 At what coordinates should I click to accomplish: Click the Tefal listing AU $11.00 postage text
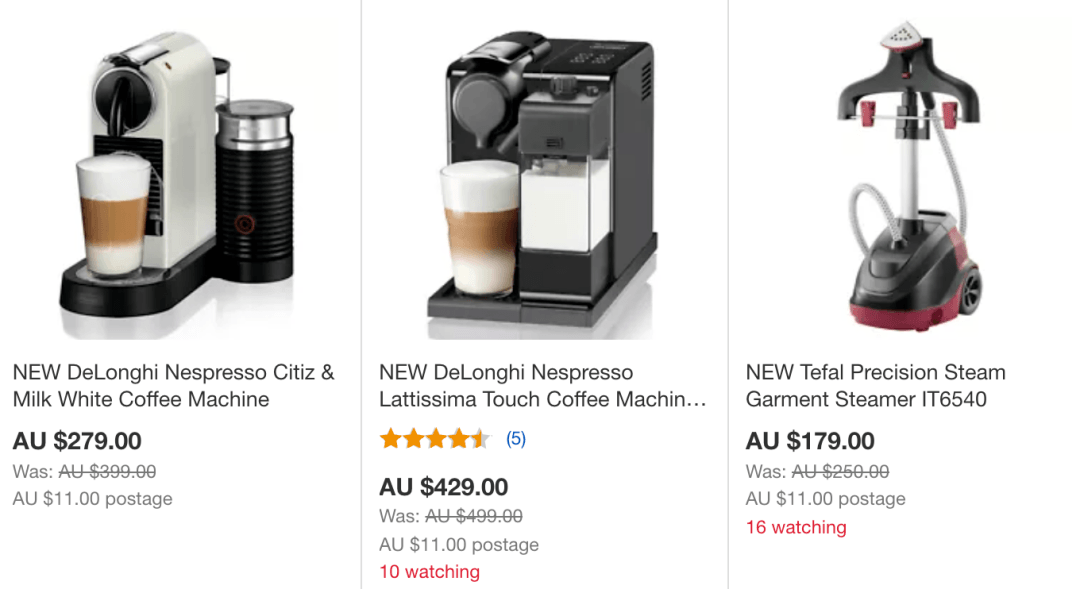pyautogui.click(x=825, y=499)
